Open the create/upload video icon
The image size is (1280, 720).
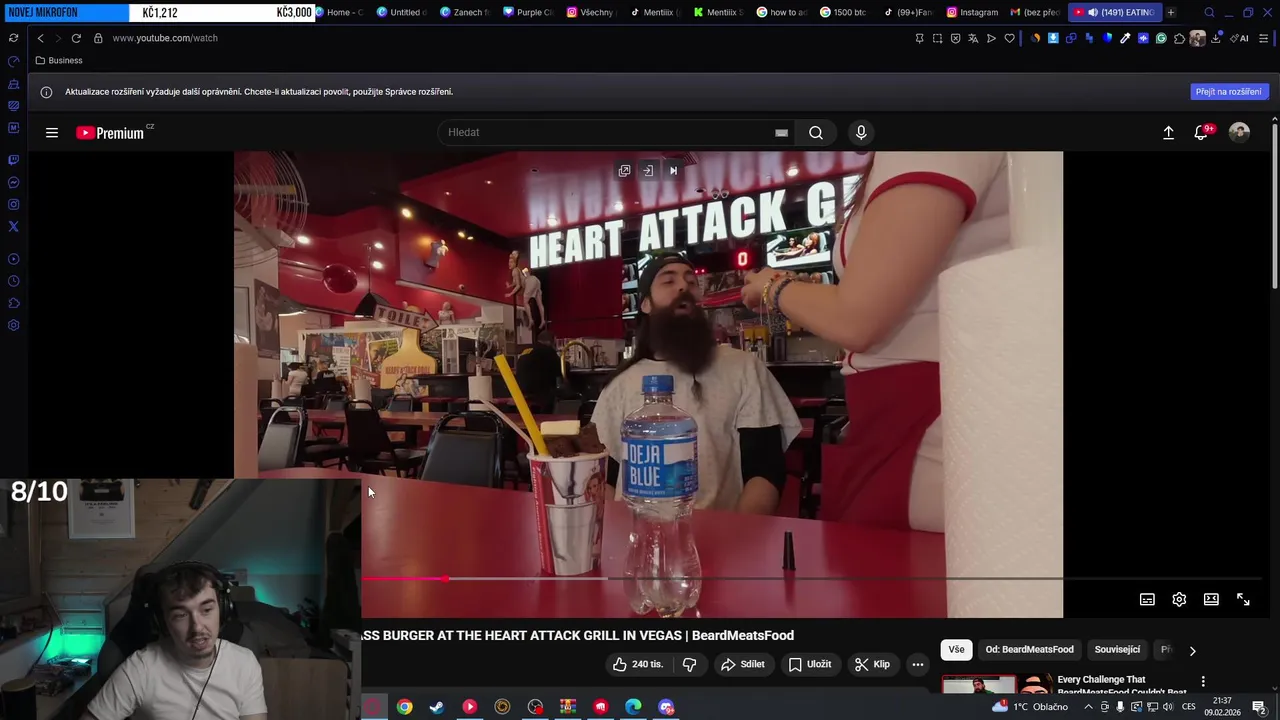pos(1168,133)
